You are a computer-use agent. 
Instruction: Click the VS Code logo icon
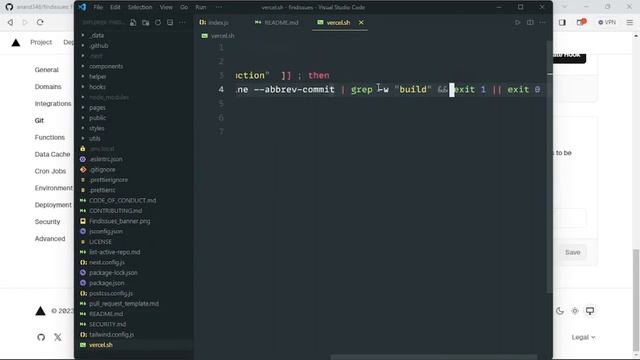coord(82,7)
